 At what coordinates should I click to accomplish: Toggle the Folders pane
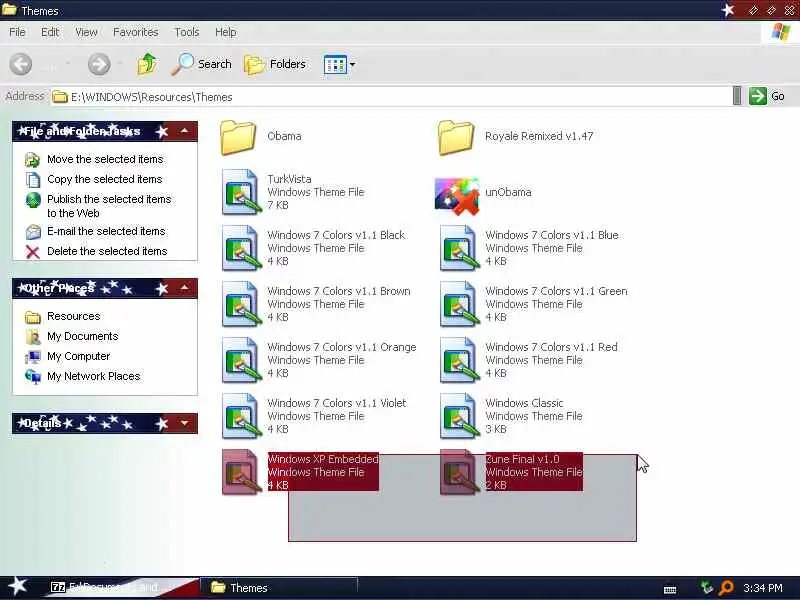(275, 64)
